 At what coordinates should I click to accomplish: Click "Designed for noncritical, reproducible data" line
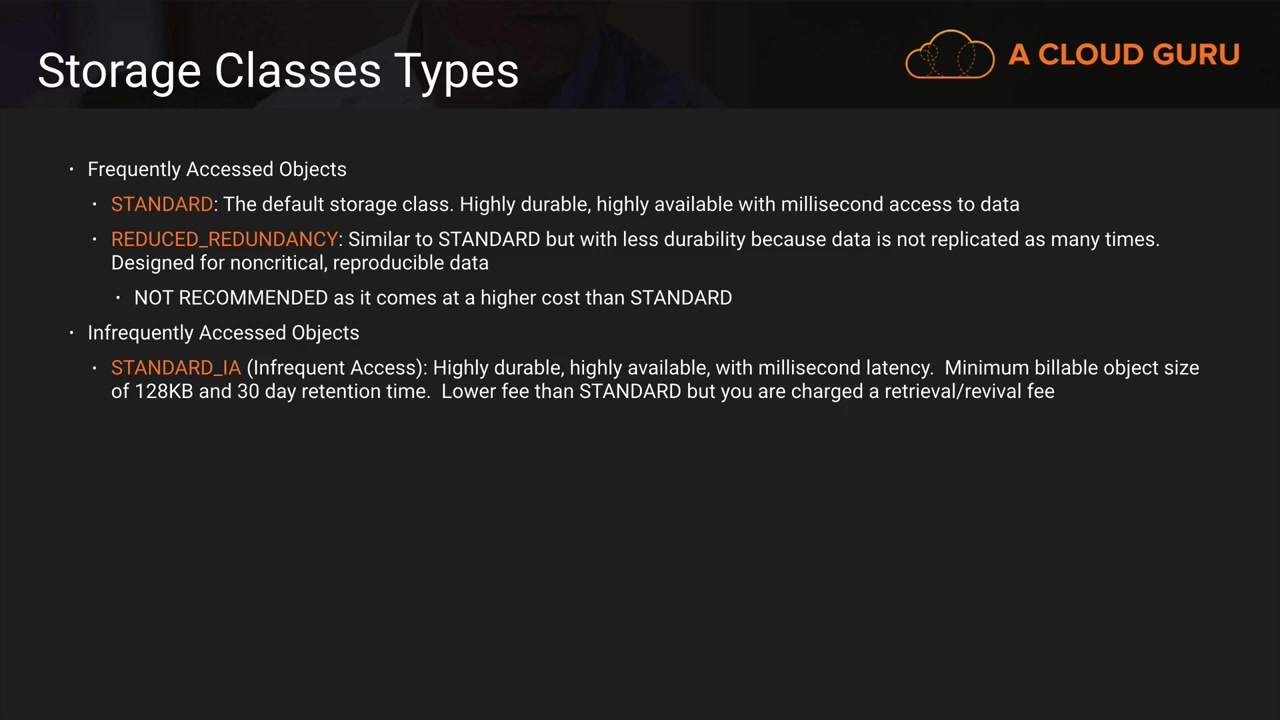(300, 263)
